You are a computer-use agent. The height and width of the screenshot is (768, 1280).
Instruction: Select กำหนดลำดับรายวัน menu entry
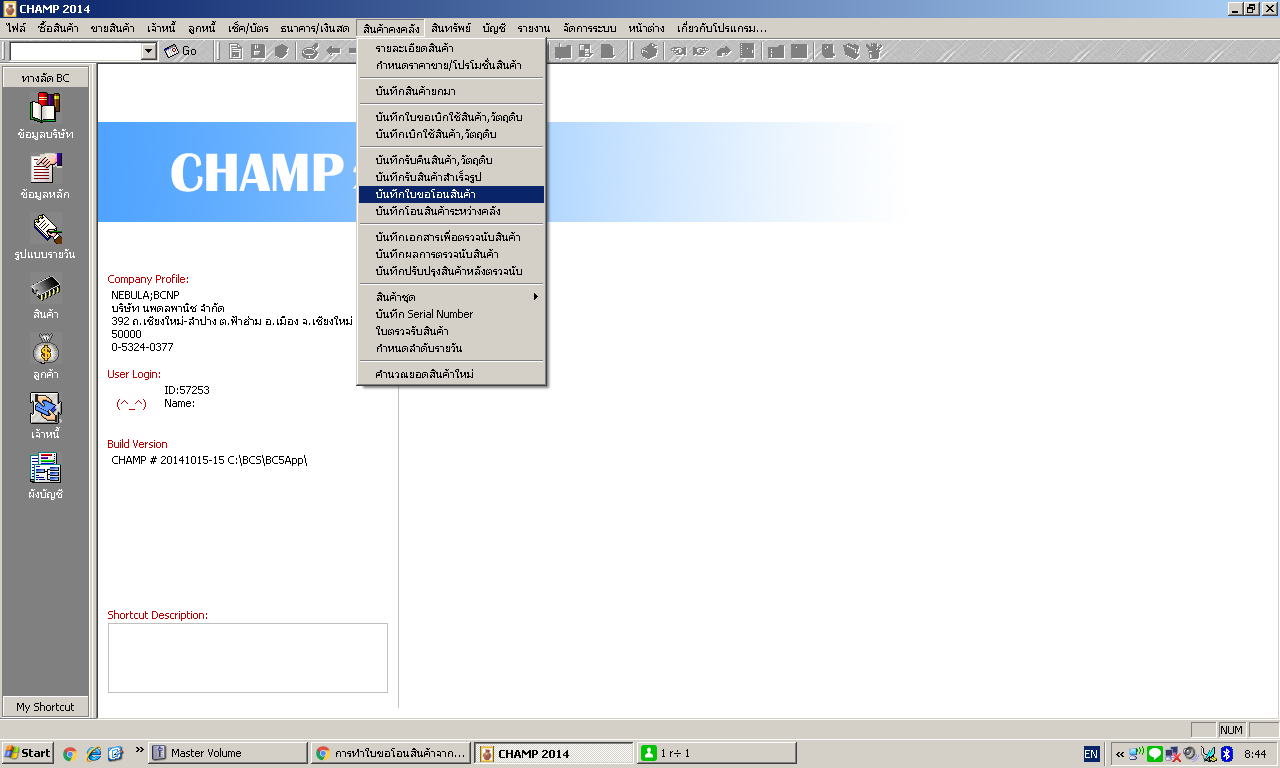point(452,348)
